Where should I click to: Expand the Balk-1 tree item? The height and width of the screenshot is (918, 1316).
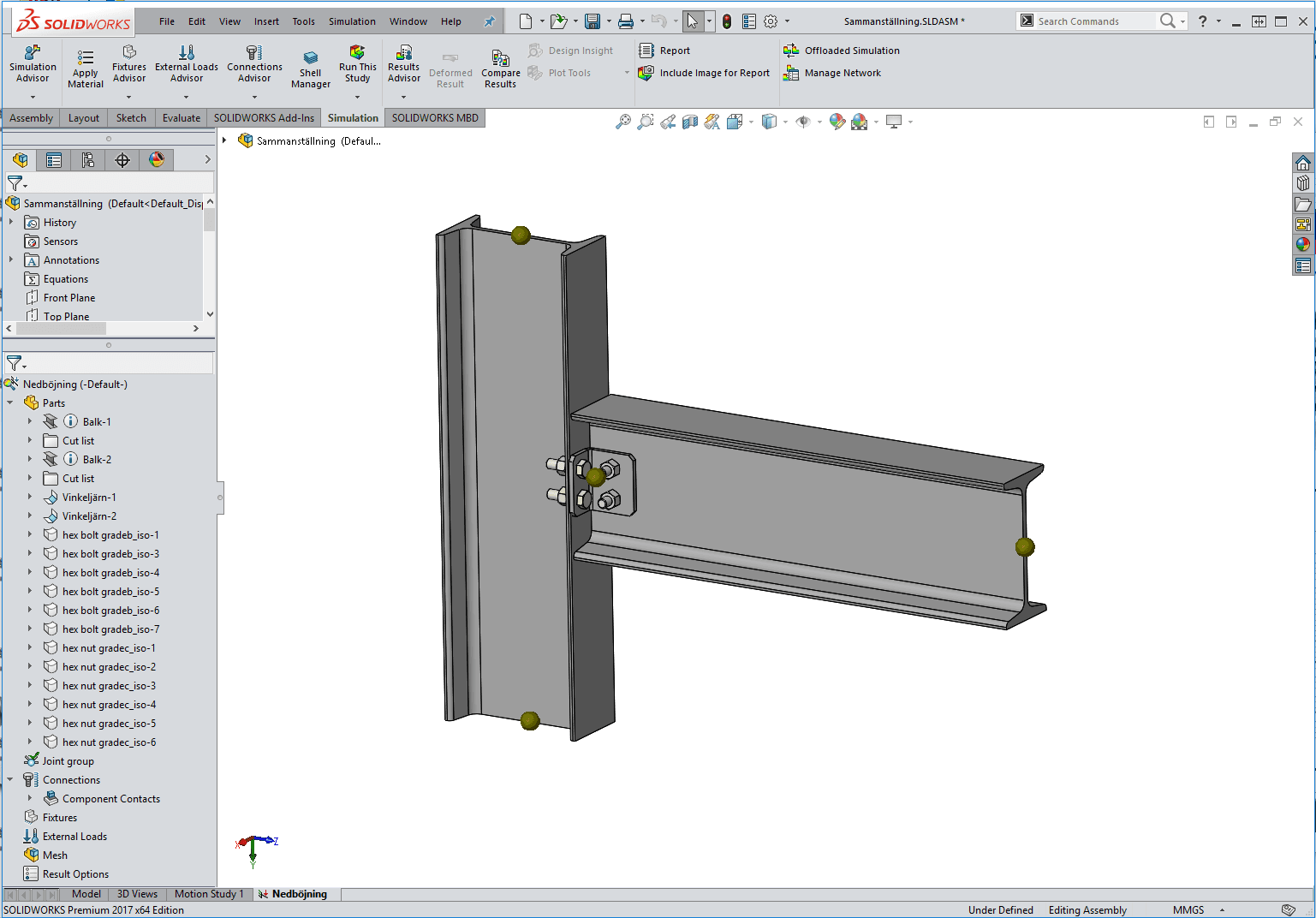[30, 421]
